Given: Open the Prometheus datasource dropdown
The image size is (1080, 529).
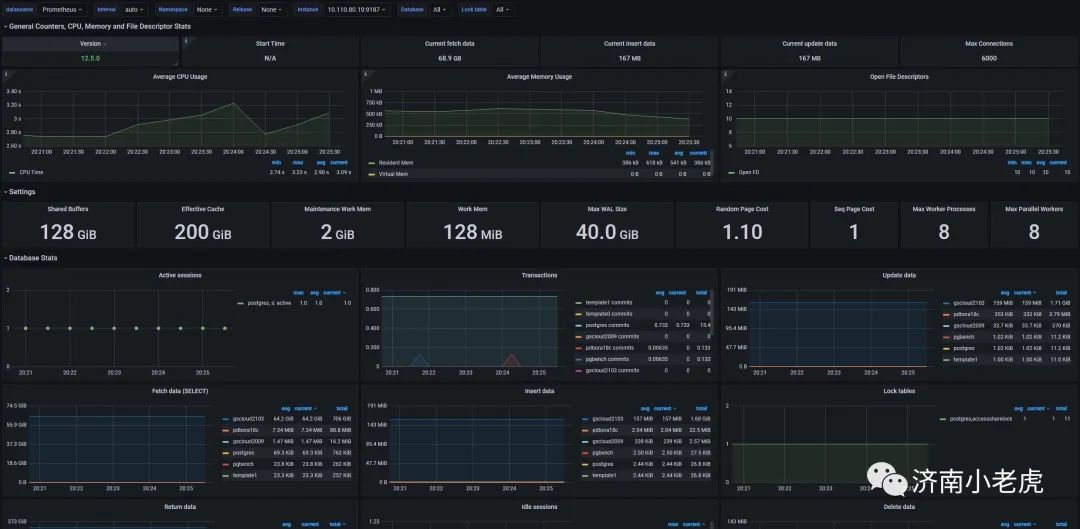Looking at the screenshot, I should [x=61, y=10].
